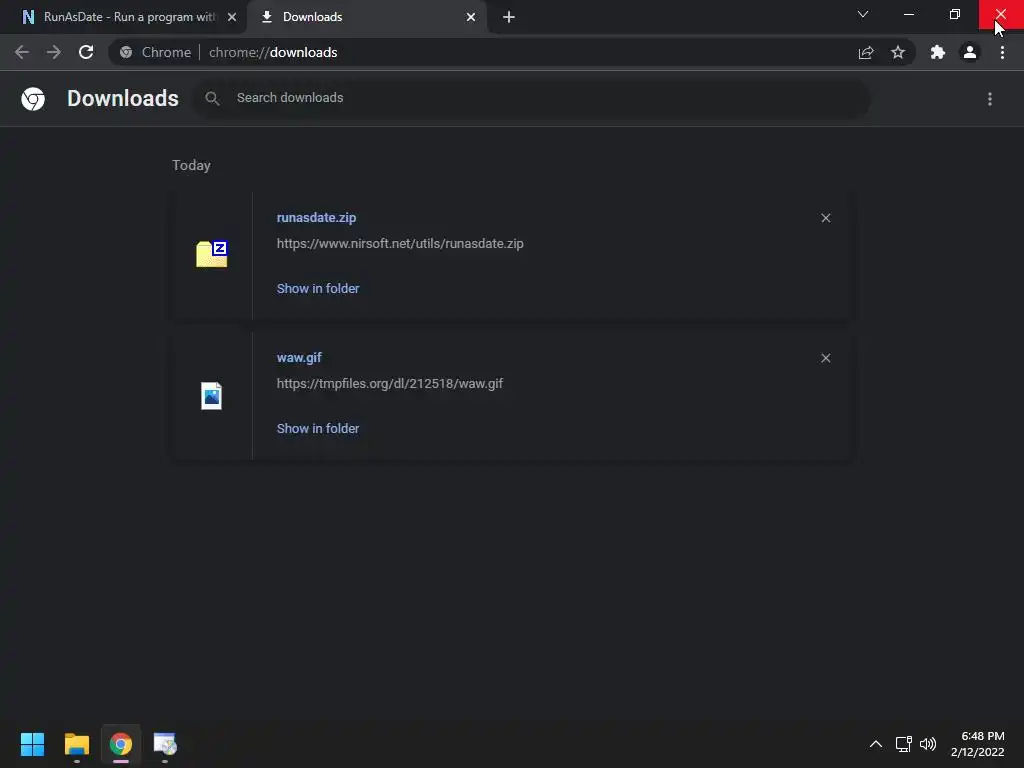The image size is (1024, 768).
Task: Click the share page icon in address bar
Action: point(866,53)
